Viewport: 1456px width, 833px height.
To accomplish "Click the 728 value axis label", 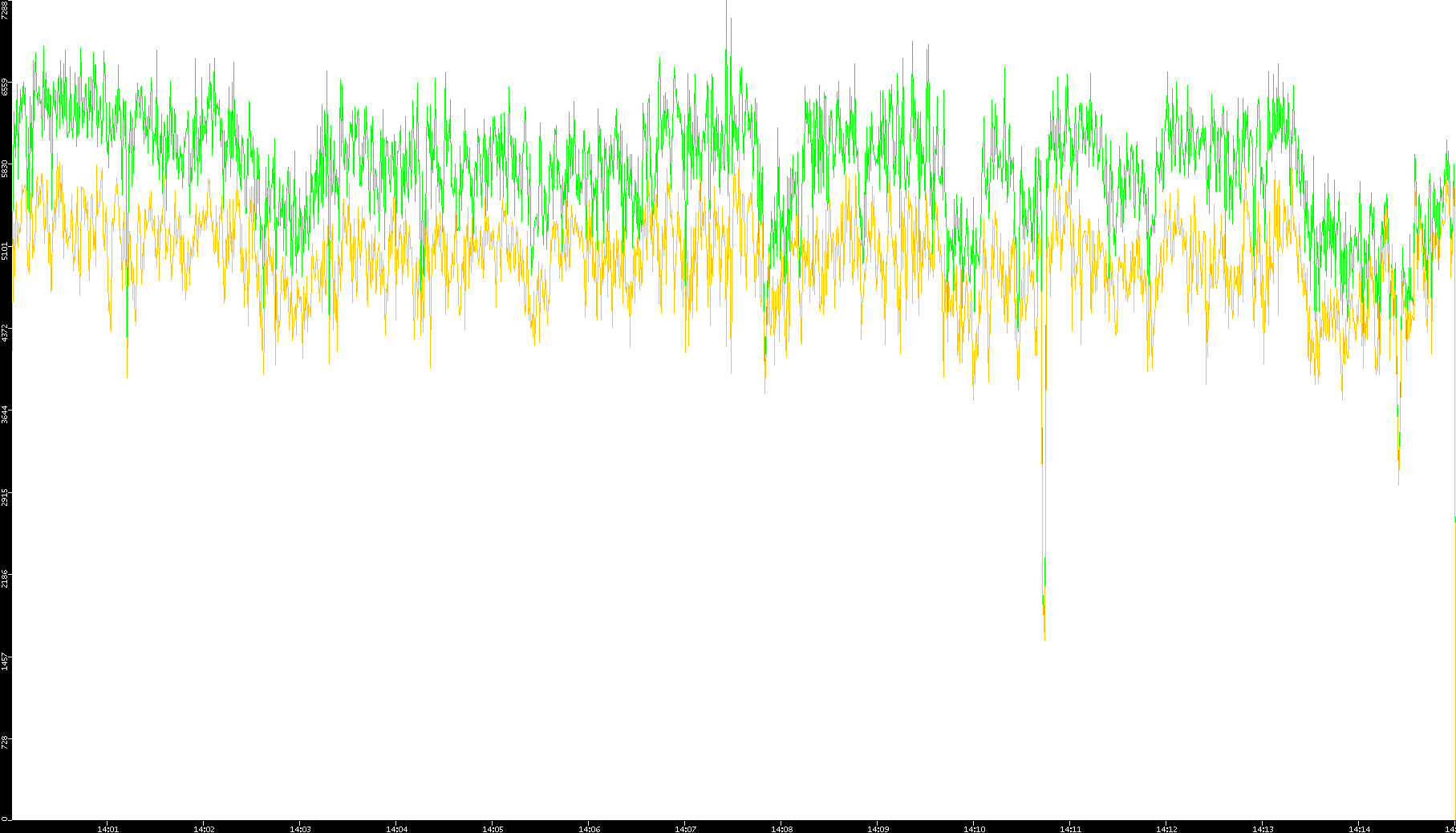I will (x=6, y=742).
